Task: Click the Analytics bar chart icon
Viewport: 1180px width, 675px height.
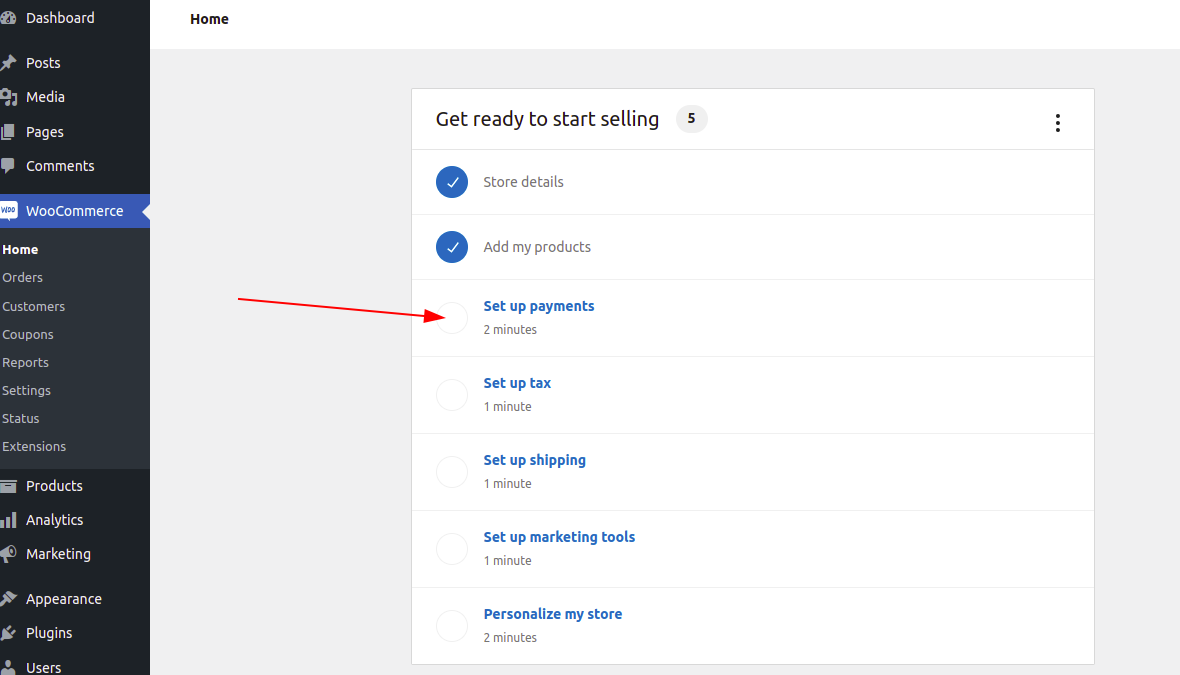Action: pyautogui.click(x=8, y=520)
